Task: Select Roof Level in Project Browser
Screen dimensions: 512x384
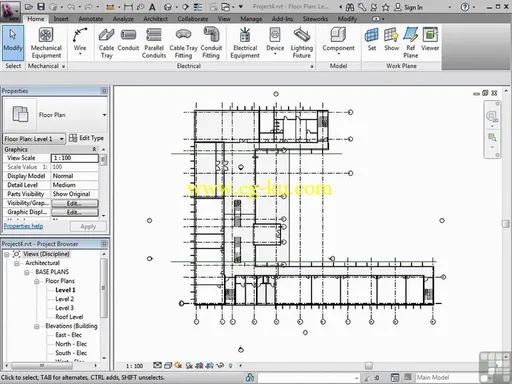Action: pos(69,317)
